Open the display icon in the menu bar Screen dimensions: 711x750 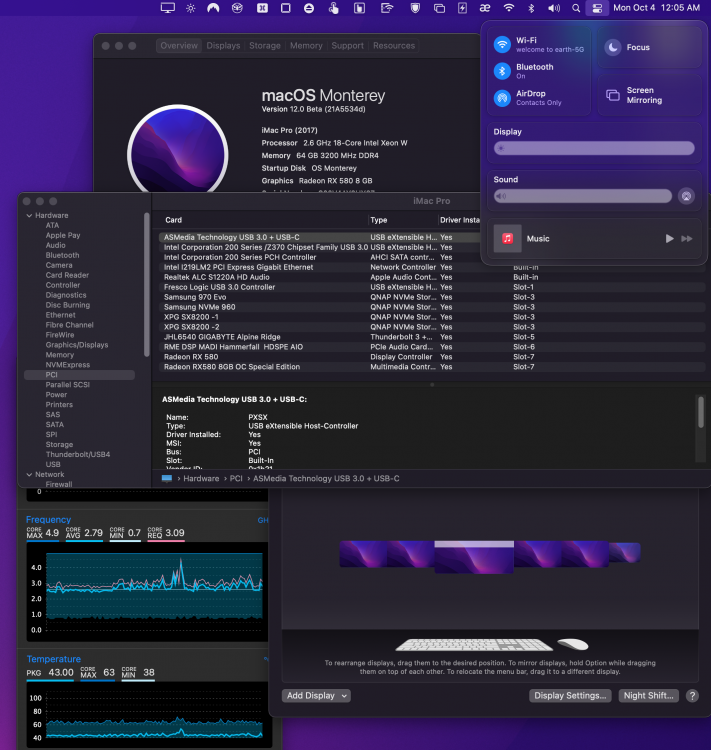click(x=167, y=8)
